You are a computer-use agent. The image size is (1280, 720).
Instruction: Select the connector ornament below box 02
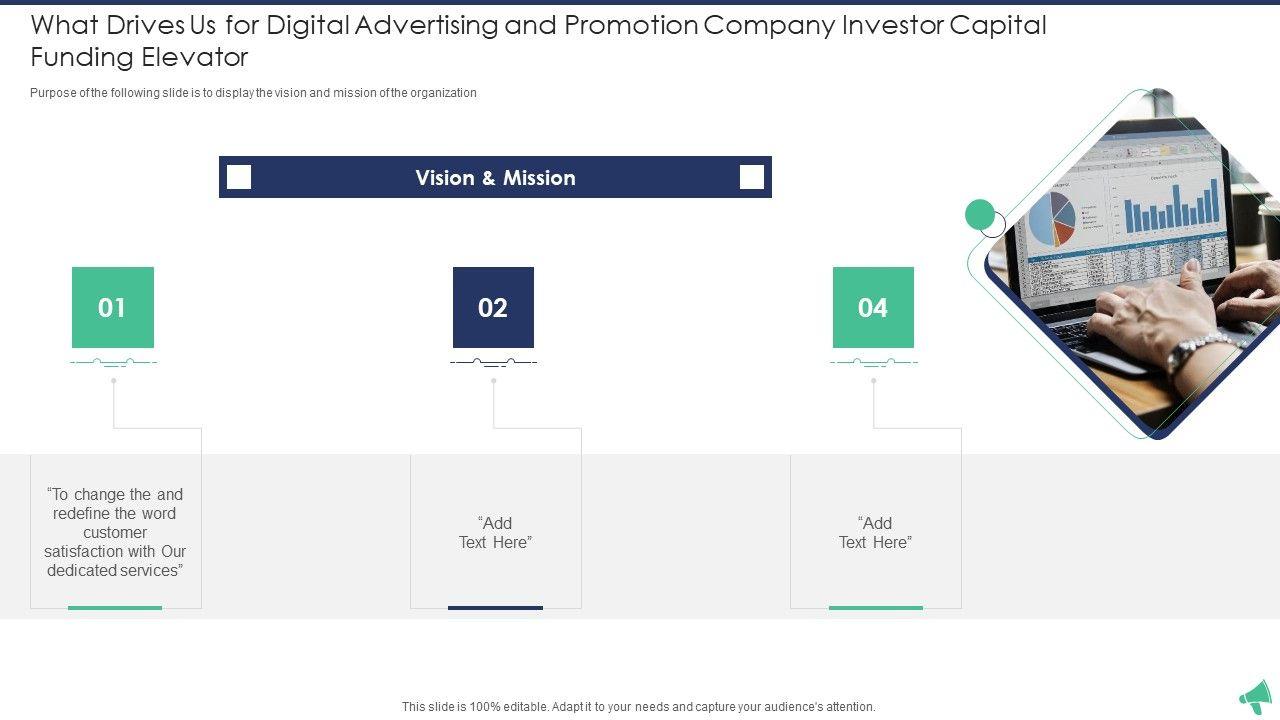pyautogui.click(x=493, y=362)
